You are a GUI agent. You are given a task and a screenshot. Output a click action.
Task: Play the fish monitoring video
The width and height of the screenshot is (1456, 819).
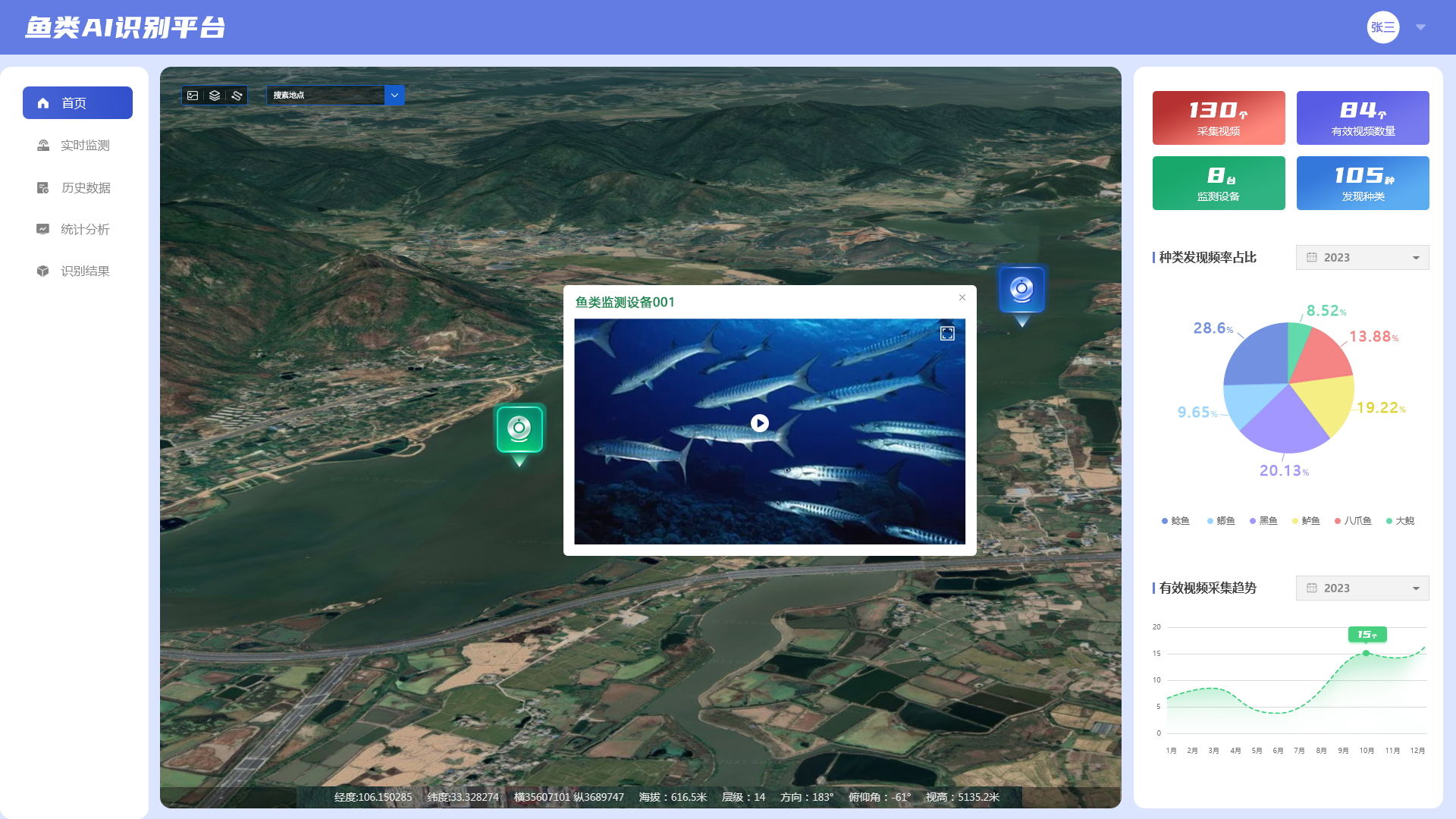(759, 423)
